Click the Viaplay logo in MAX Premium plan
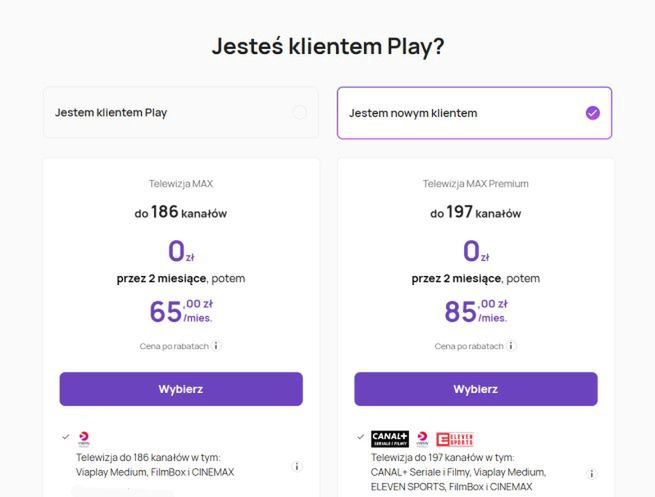The height and width of the screenshot is (497, 655). [x=422, y=438]
